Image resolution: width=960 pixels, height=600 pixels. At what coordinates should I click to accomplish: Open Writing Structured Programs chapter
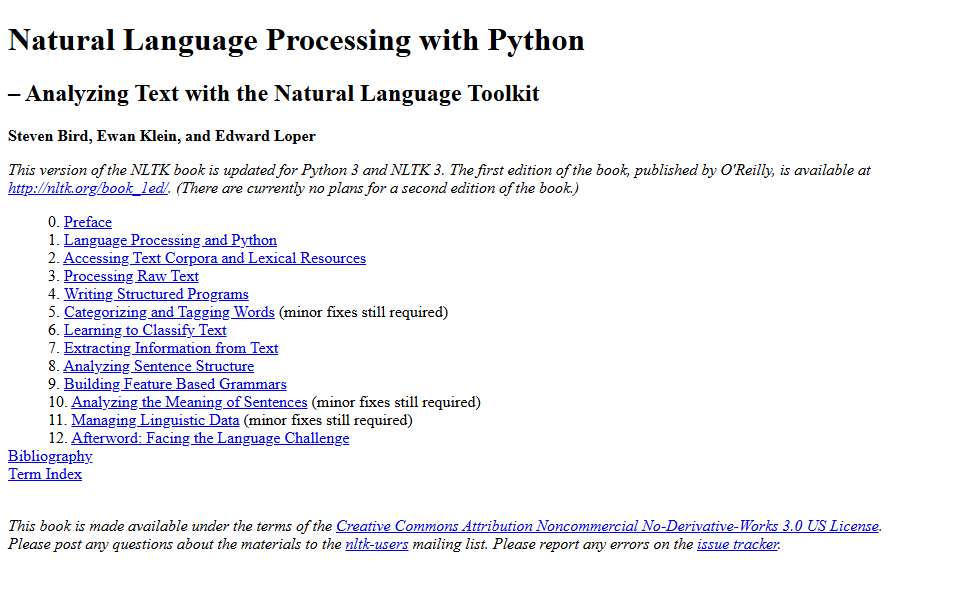[x=156, y=294]
